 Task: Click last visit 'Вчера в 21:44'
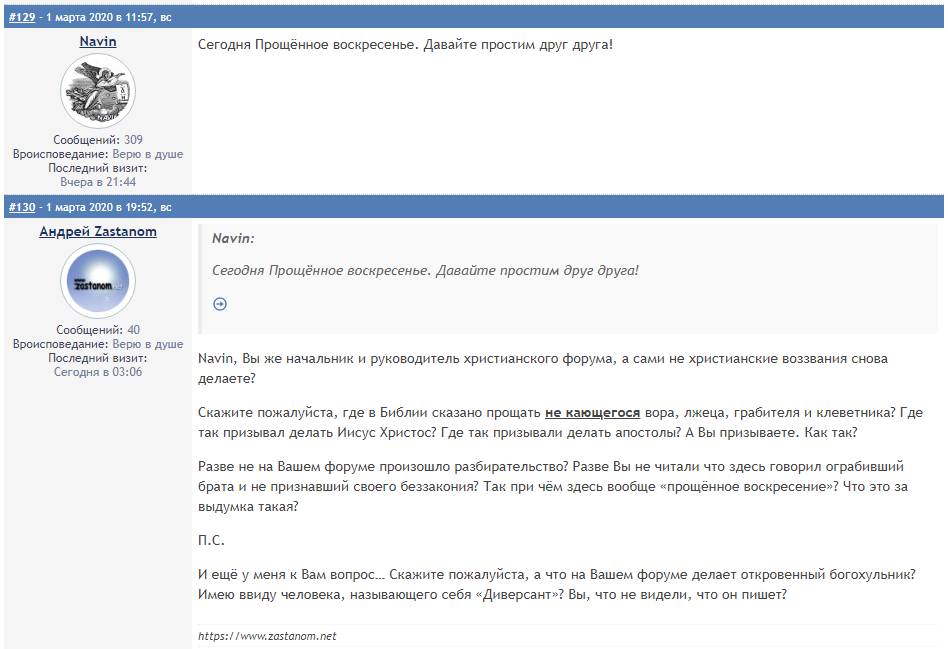[x=98, y=182]
